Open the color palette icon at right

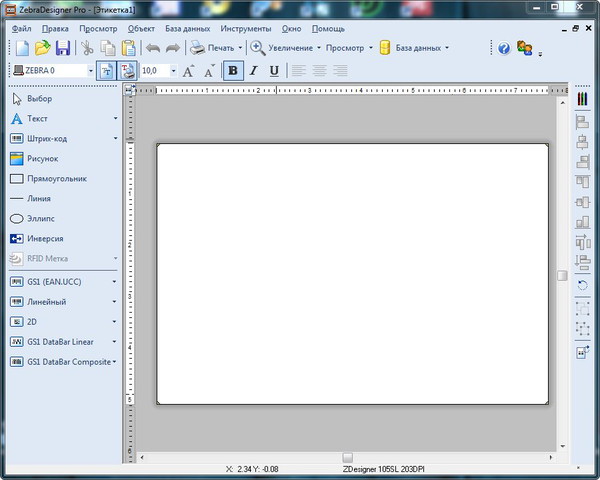point(583,100)
